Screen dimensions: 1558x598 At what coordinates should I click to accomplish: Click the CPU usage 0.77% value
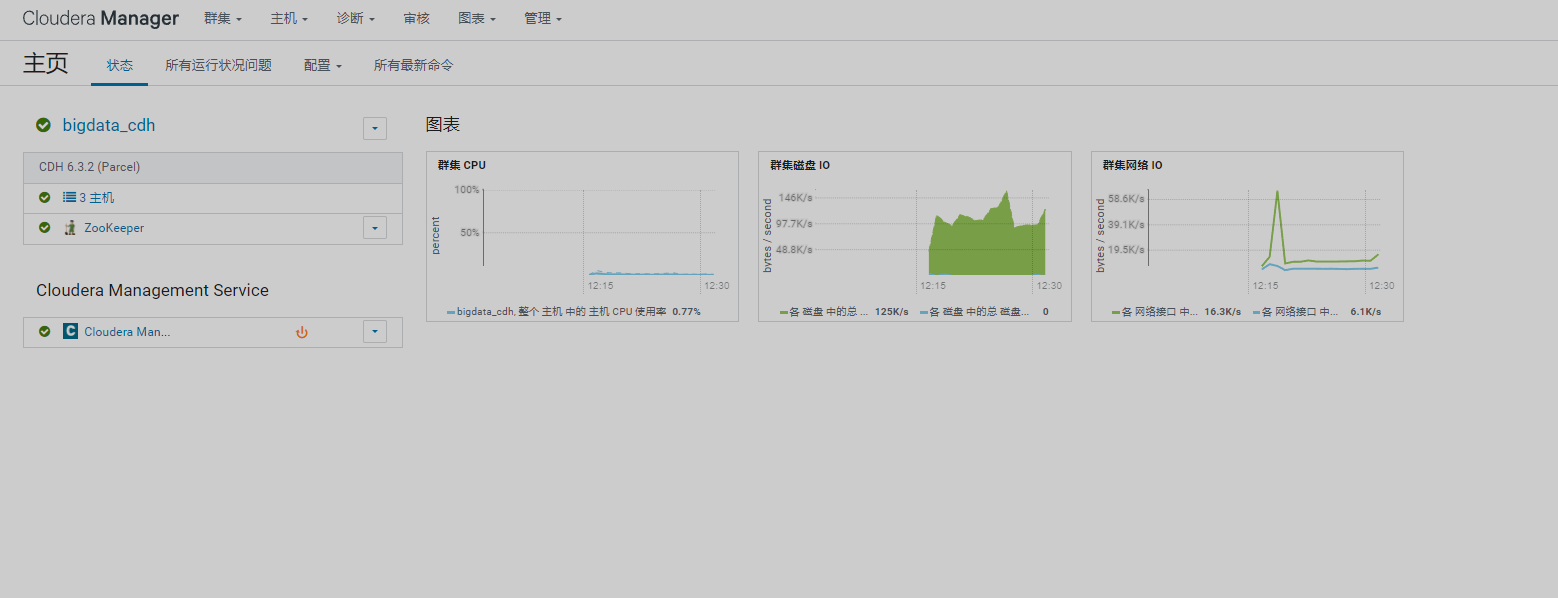point(686,312)
